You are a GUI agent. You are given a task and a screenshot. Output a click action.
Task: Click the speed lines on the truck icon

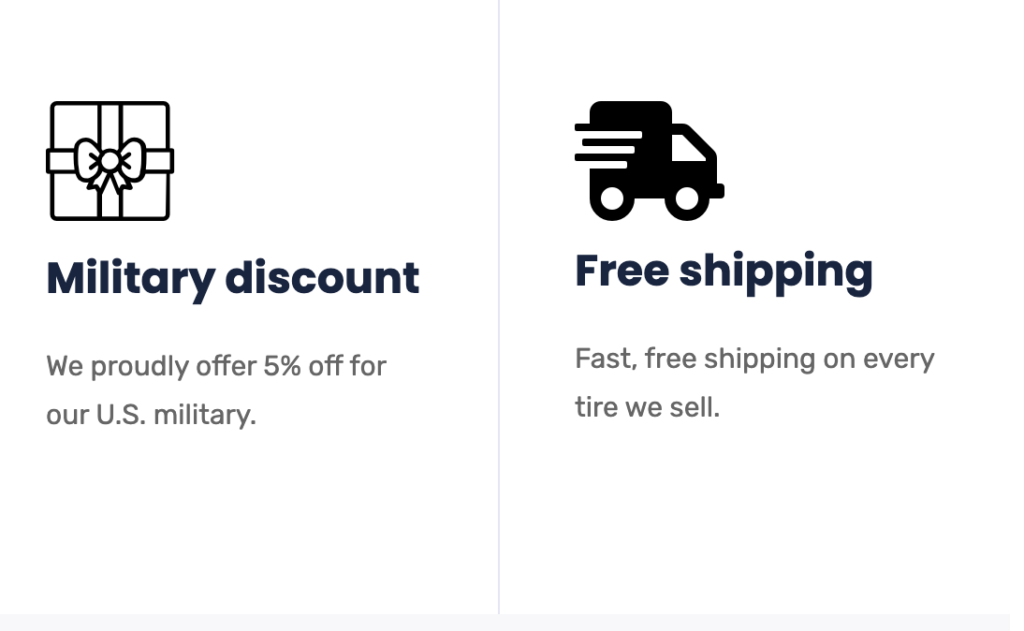point(608,146)
